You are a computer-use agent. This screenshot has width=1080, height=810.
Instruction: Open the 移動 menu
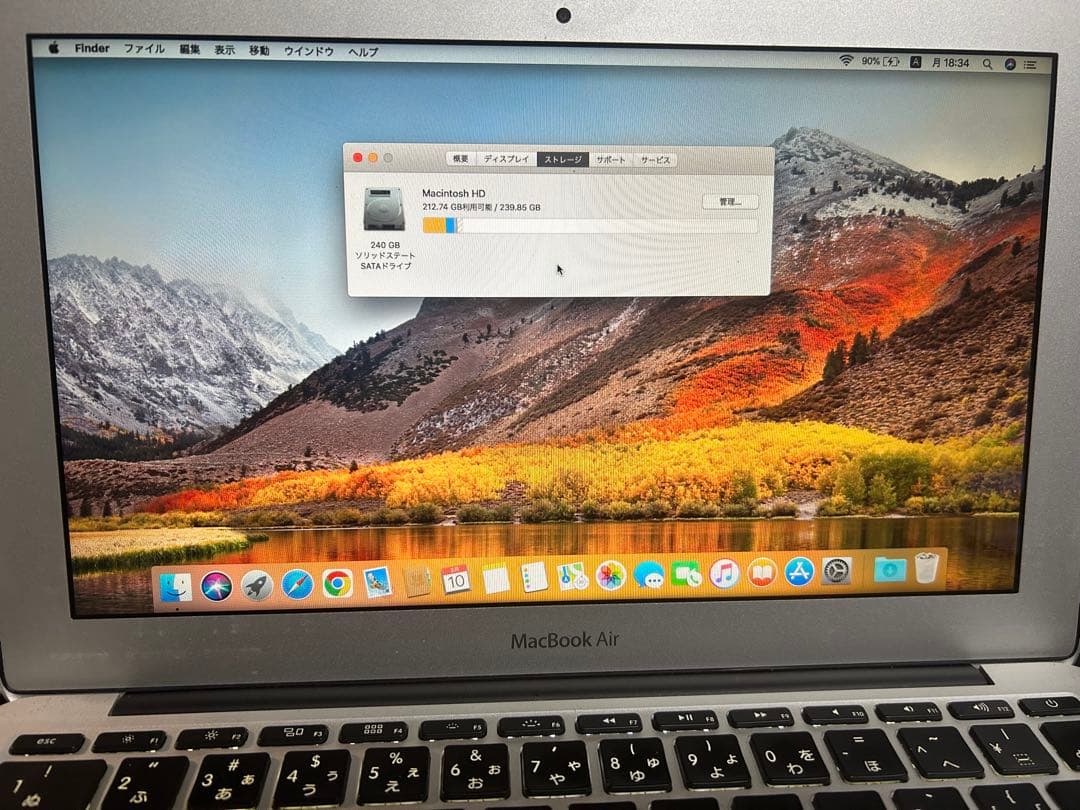pos(259,50)
